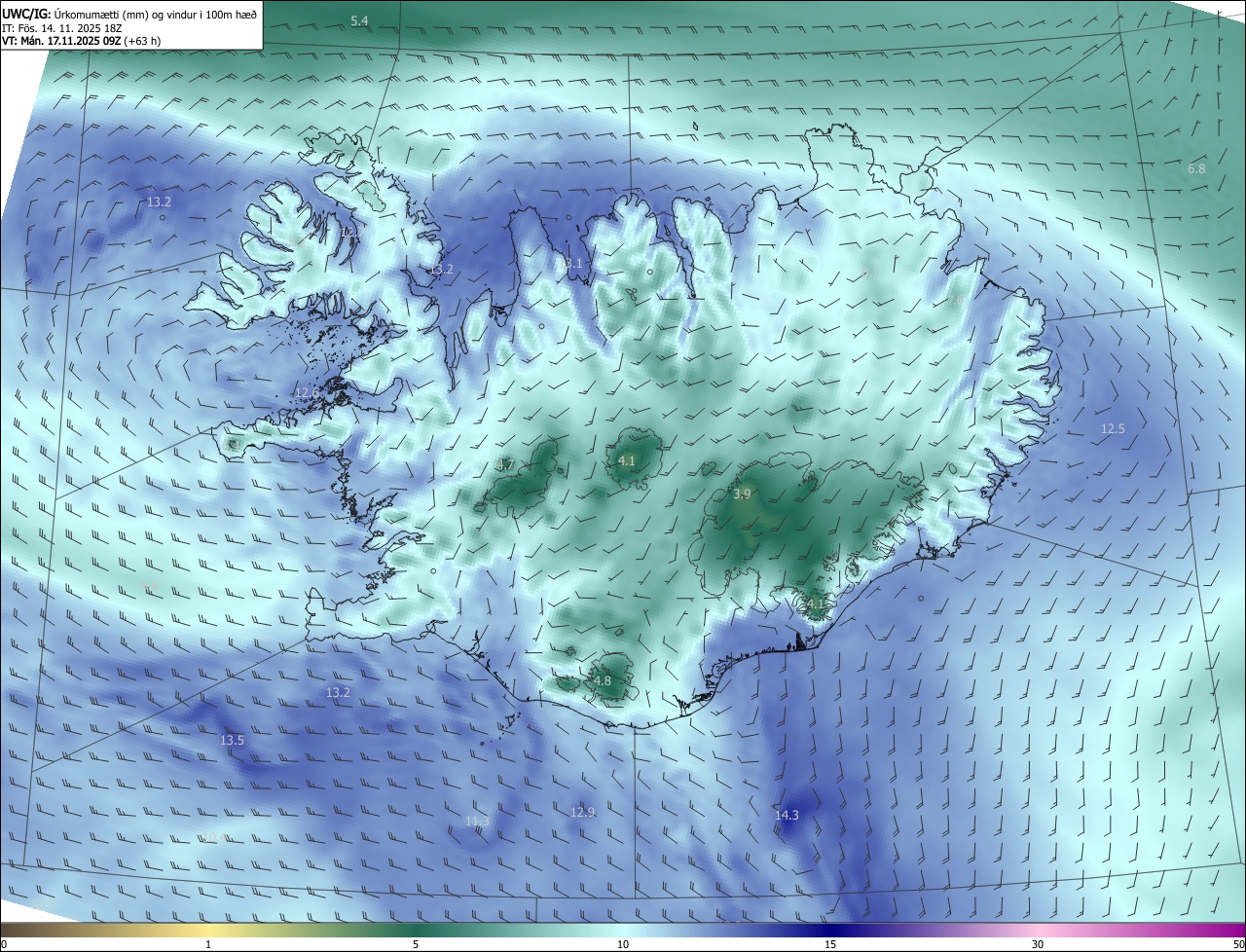Screen dimensions: 1246x952
Task: Click the title 'Úrkomumætti (mm) og vindur í 100m hæð'
Action: click(x=156, y=13)
